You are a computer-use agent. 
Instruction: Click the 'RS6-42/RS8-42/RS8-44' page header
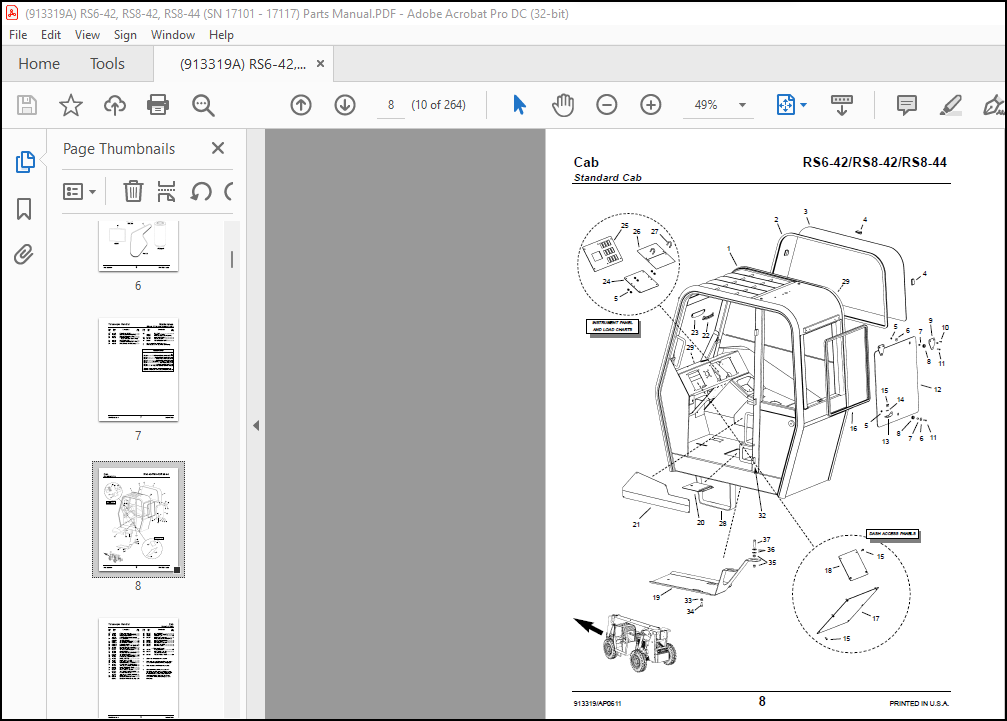pyautogui.click(x=875, y=162)
